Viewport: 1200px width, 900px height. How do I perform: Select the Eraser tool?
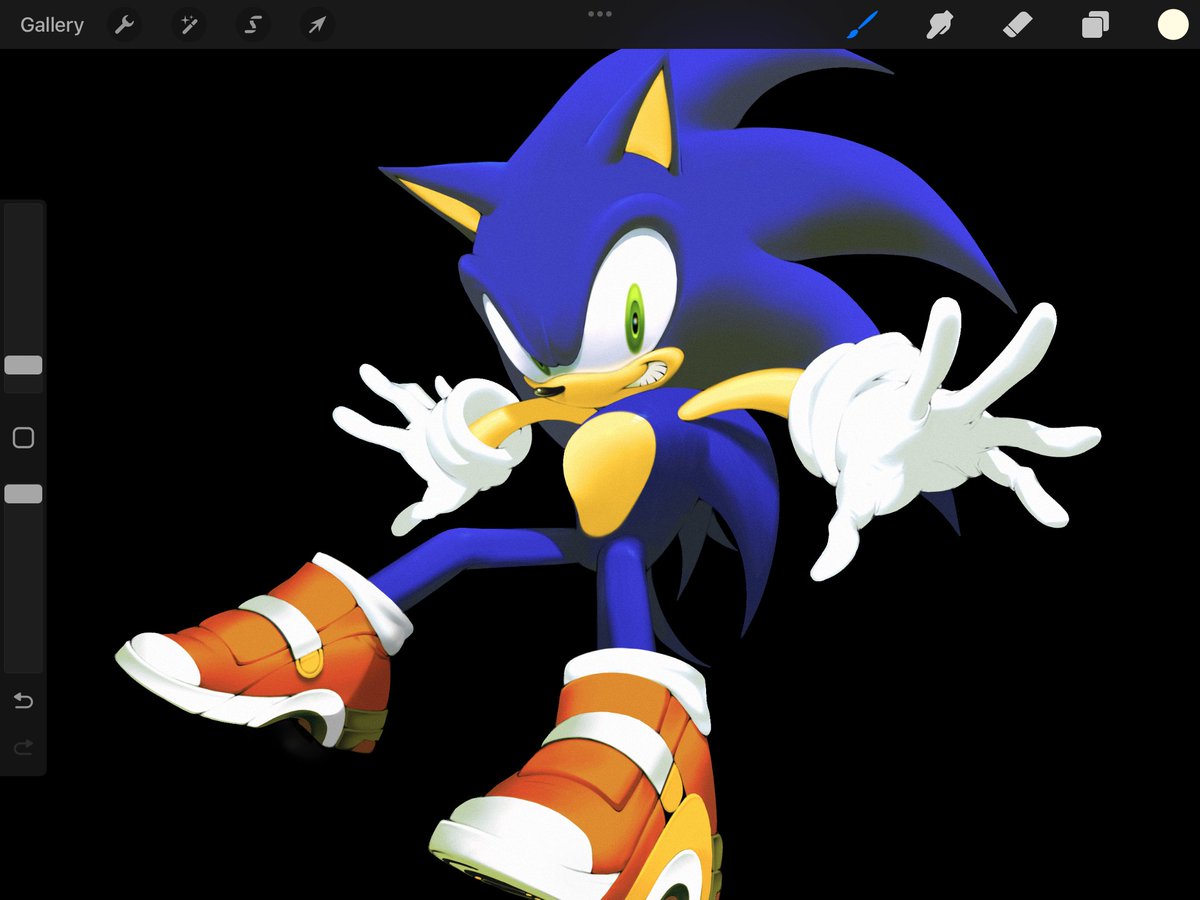point(1017,25)
